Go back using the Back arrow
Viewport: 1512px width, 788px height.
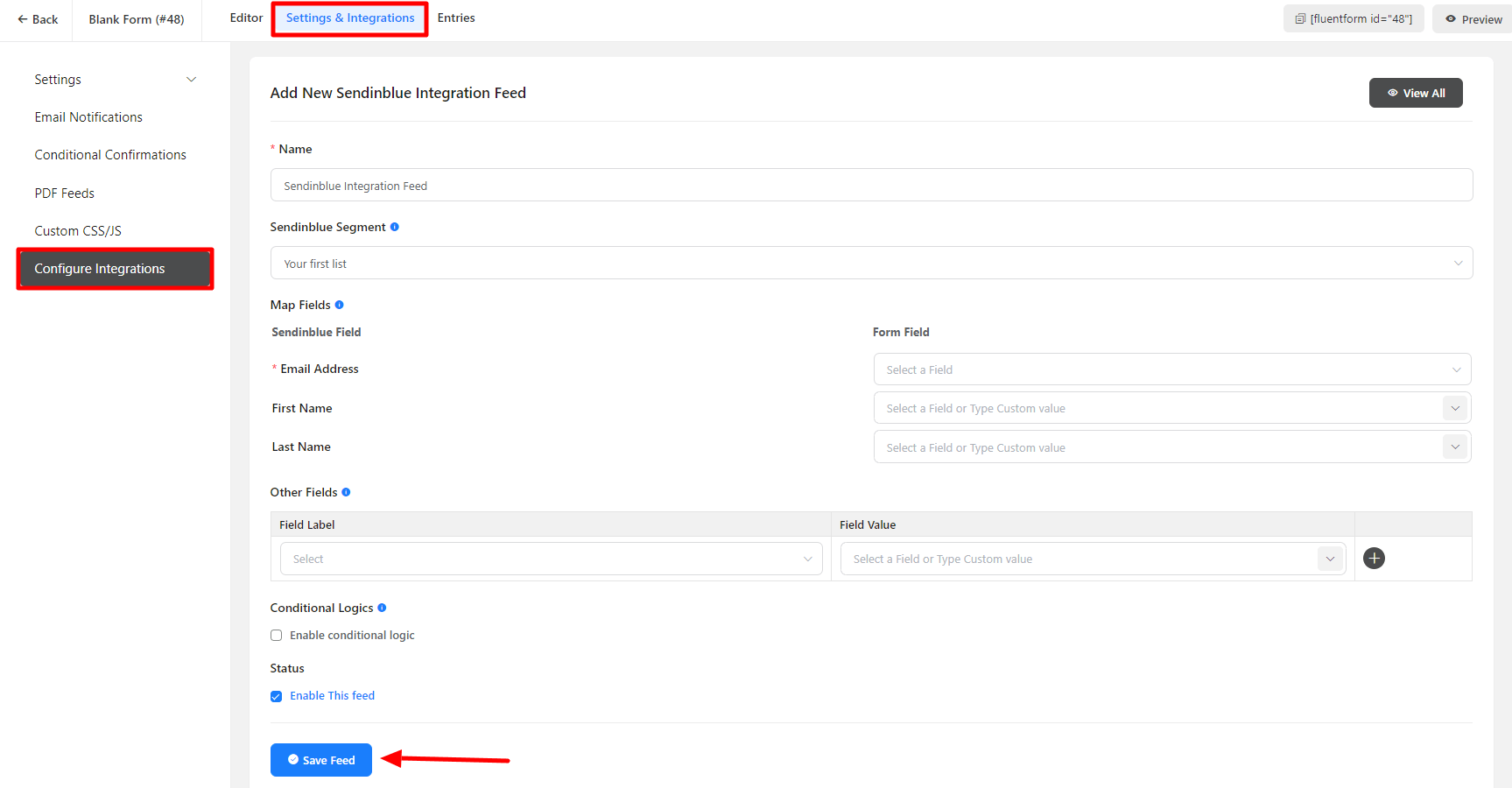[38, 19]
